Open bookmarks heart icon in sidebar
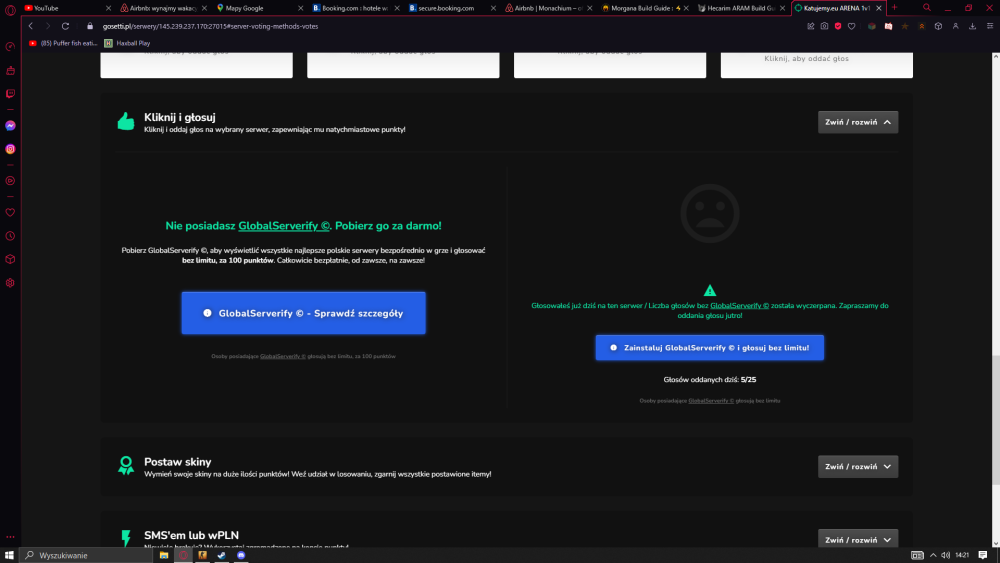 pyautogui.click(x=10, y=212)
